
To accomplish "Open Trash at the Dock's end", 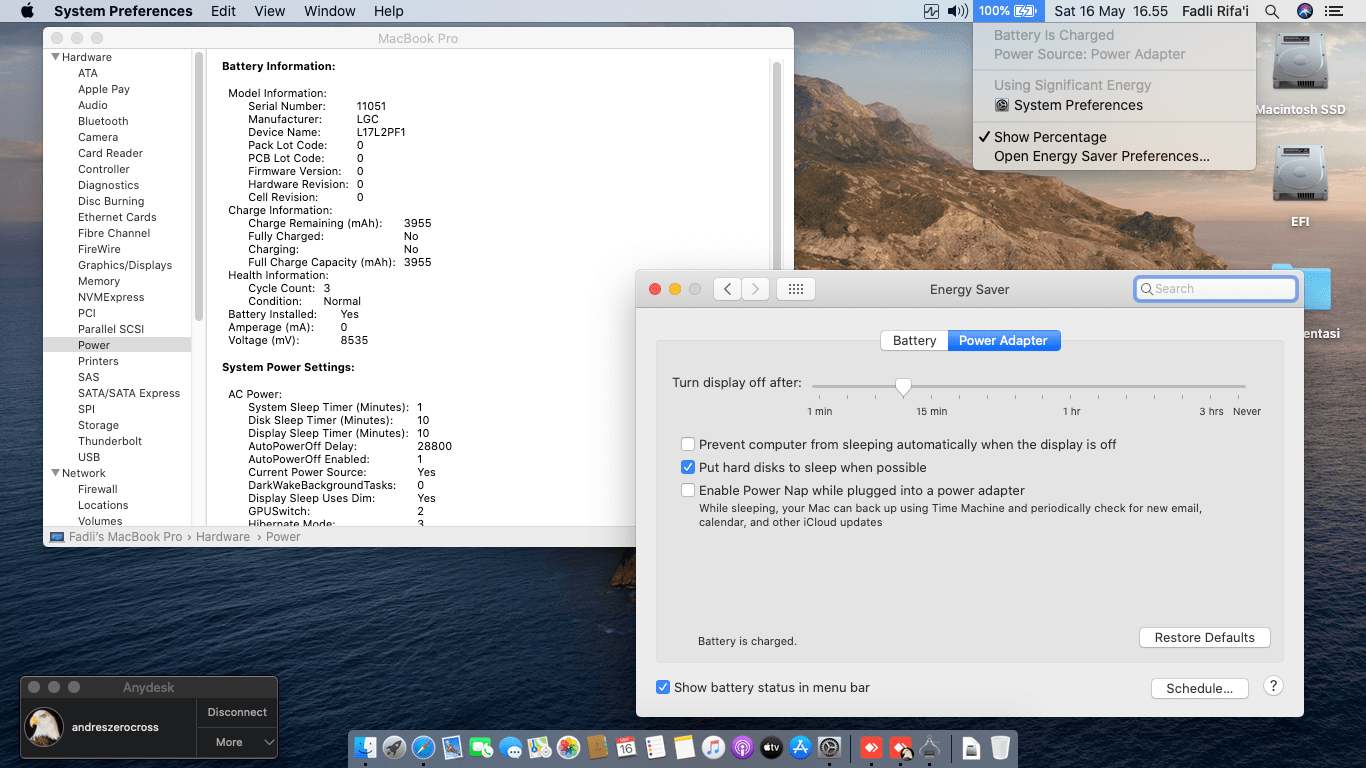I will point(1000,747).
